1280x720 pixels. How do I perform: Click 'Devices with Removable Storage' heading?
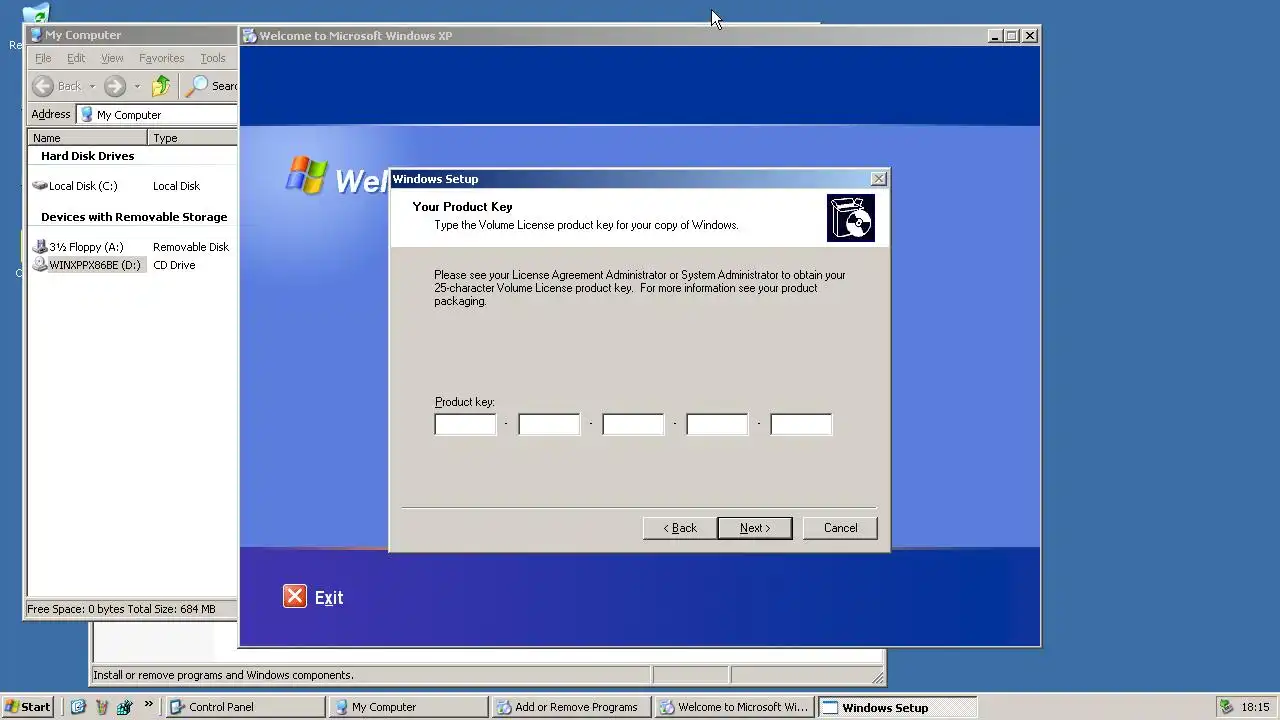click(x=134, y=217)
